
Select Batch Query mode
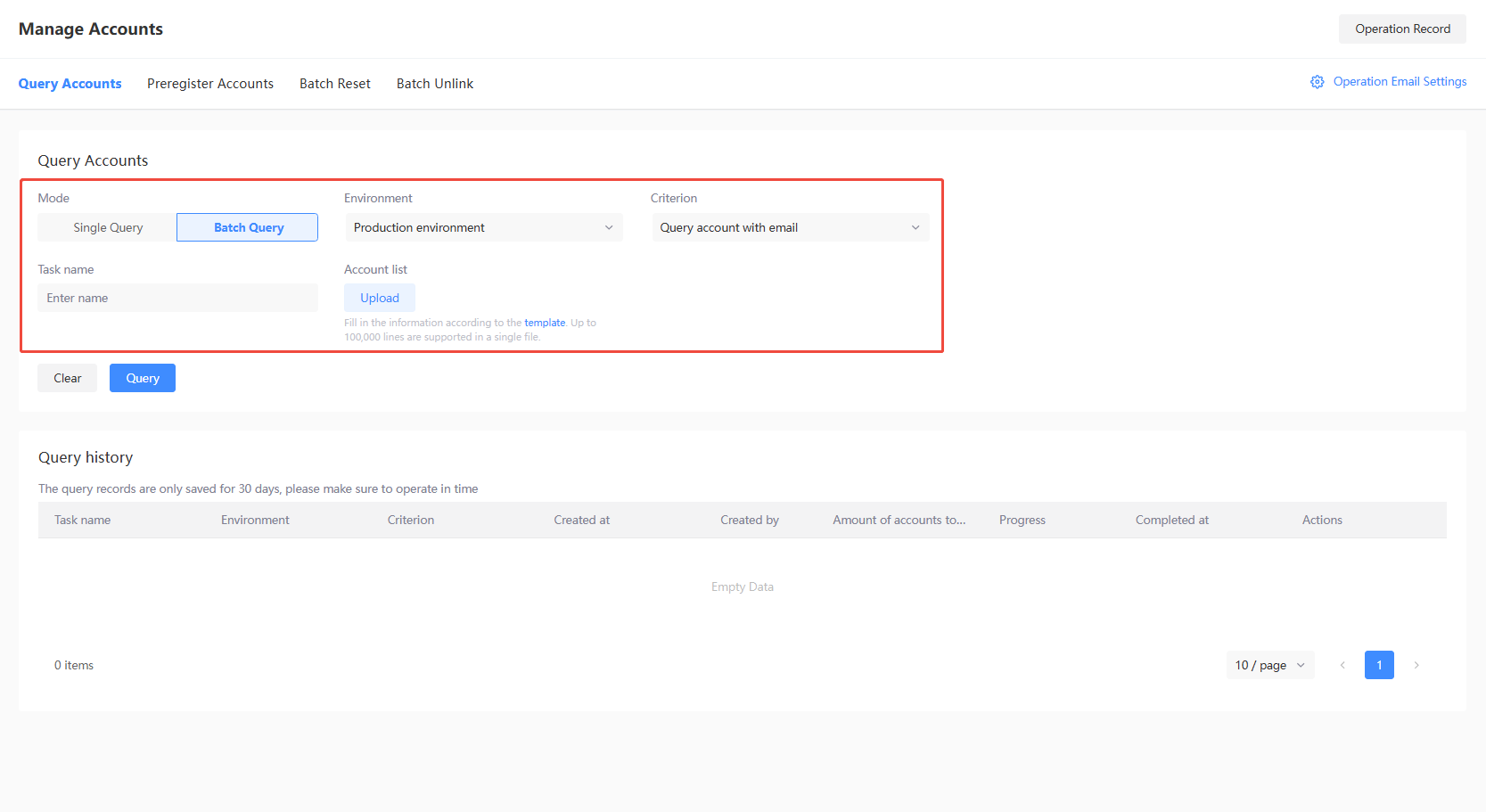(247, 227)
